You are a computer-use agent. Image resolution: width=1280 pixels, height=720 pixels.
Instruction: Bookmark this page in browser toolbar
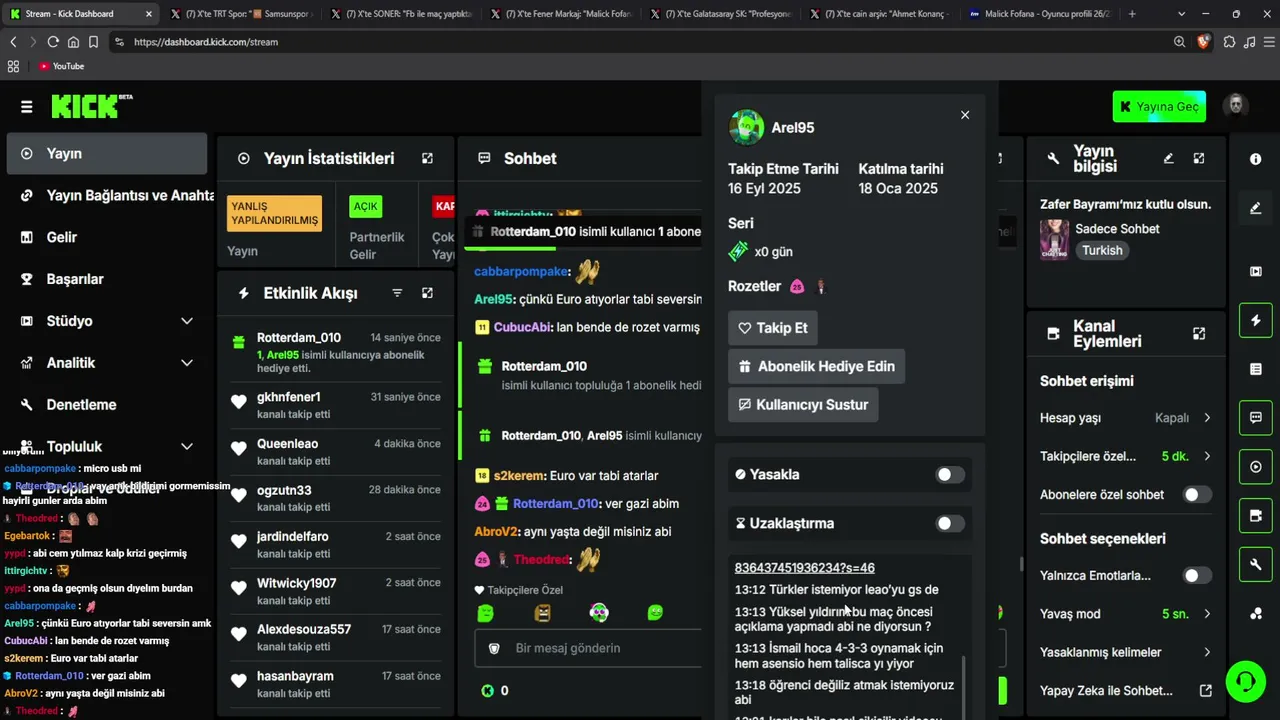click(x=93, y=42)
